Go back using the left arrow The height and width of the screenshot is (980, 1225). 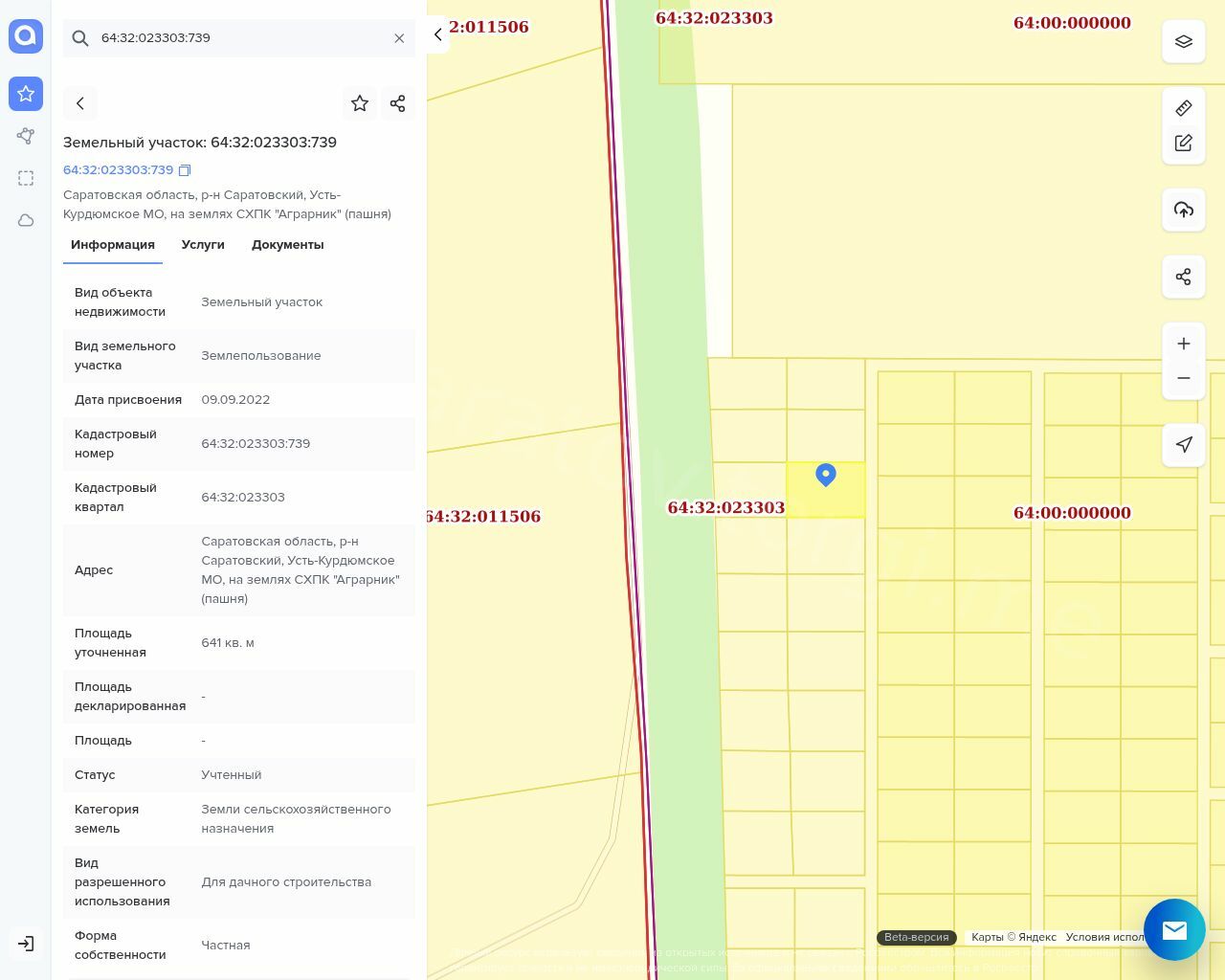point(80,103)
